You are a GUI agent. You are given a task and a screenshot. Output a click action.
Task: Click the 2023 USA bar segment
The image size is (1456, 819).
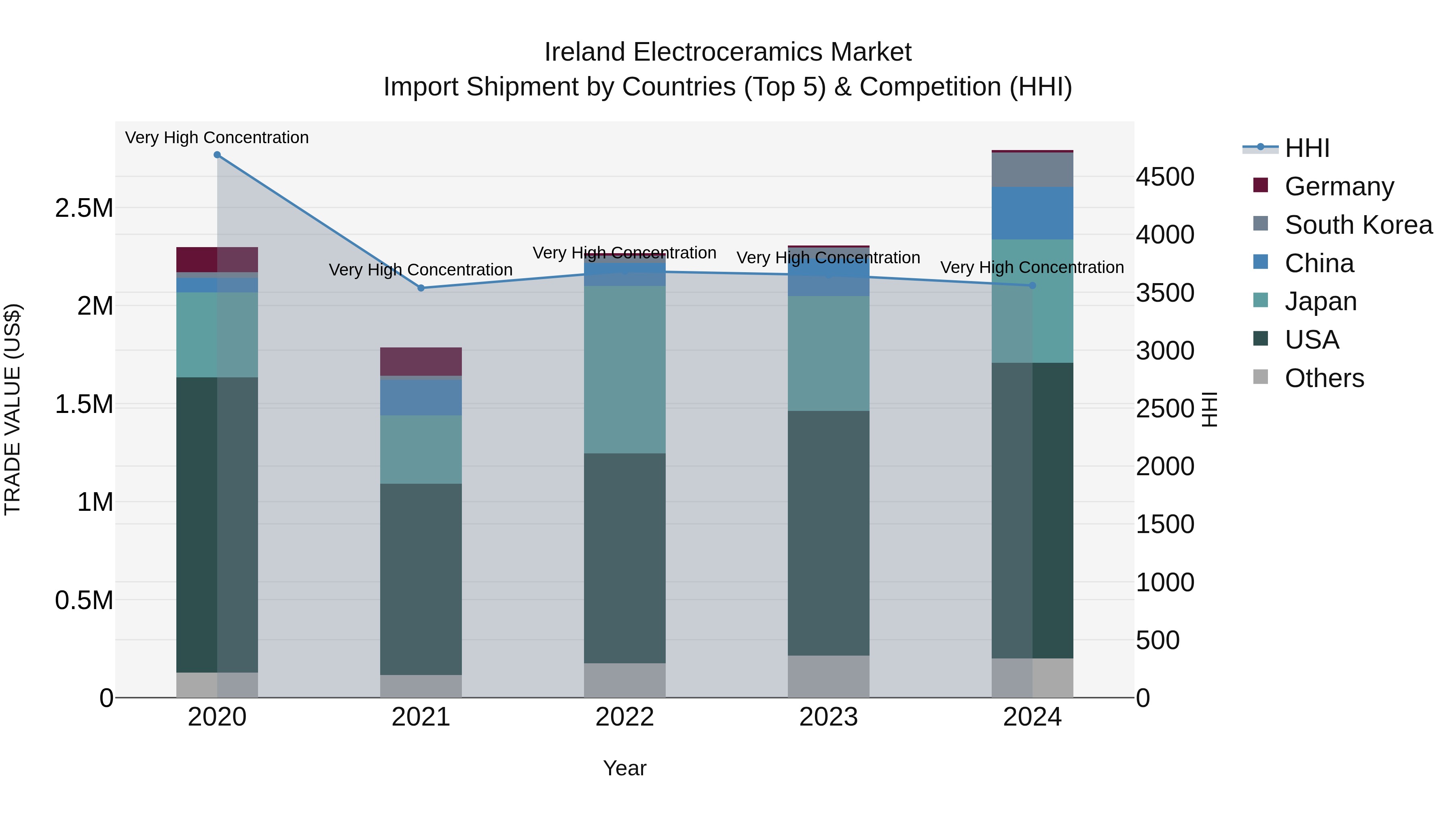[829, 533]
